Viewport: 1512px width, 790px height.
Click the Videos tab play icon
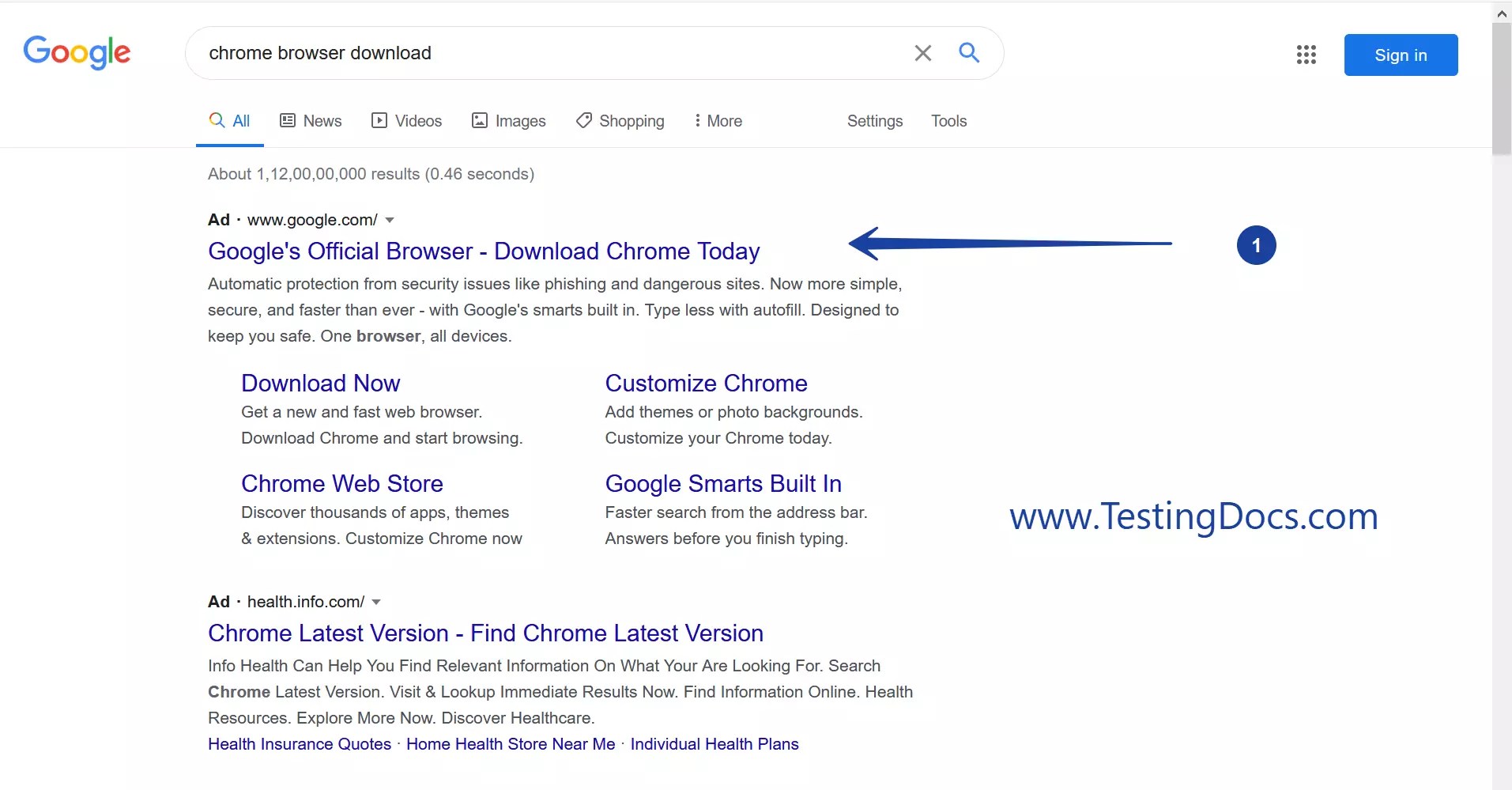pos(379,120)
